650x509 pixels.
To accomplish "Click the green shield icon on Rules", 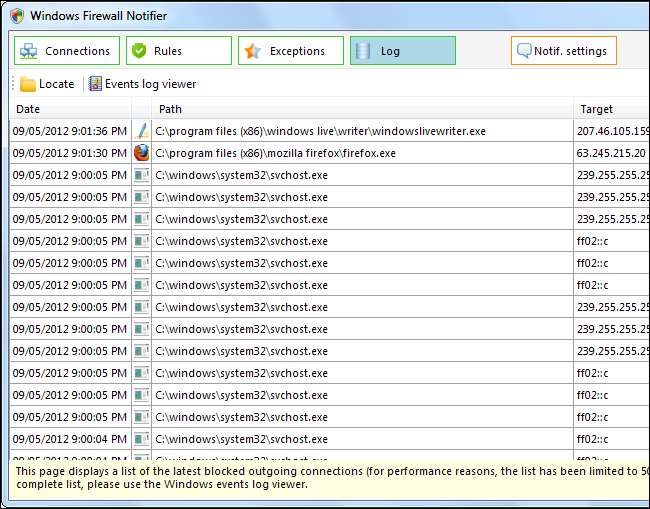I will (138, 51).
